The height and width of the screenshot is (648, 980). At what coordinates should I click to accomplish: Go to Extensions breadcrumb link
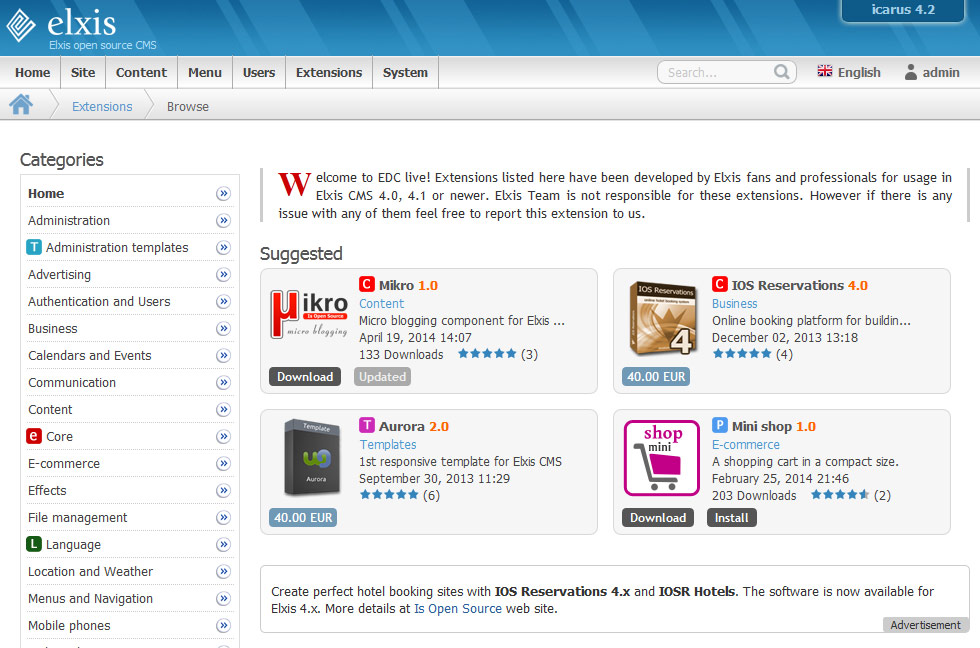click(102, 106)
